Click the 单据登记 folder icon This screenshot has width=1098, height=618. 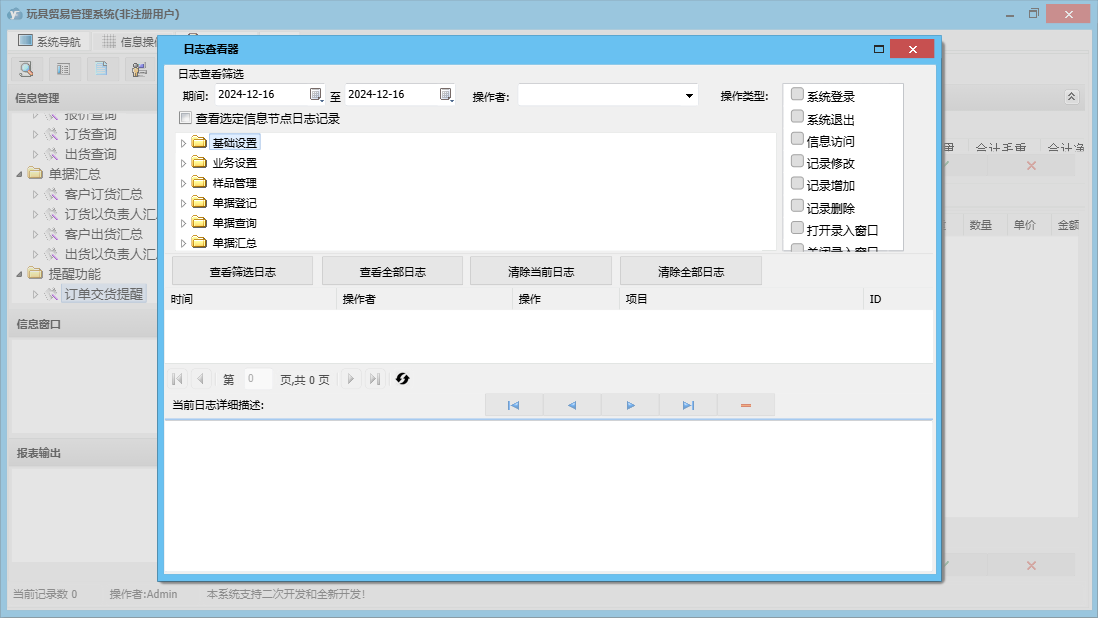pyautogui.click(x=200, y=202)
